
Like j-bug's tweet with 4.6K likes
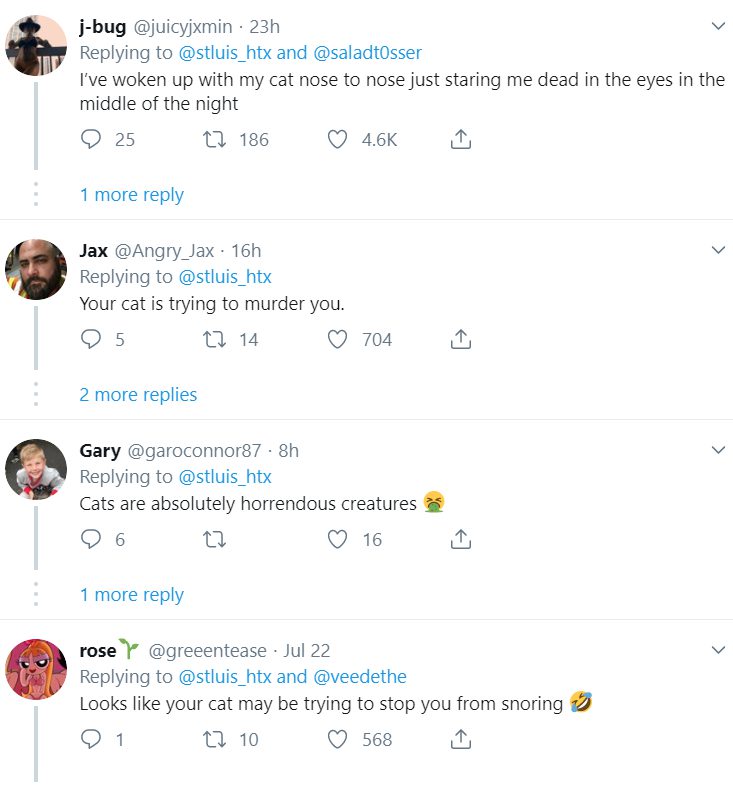point(338,140)
